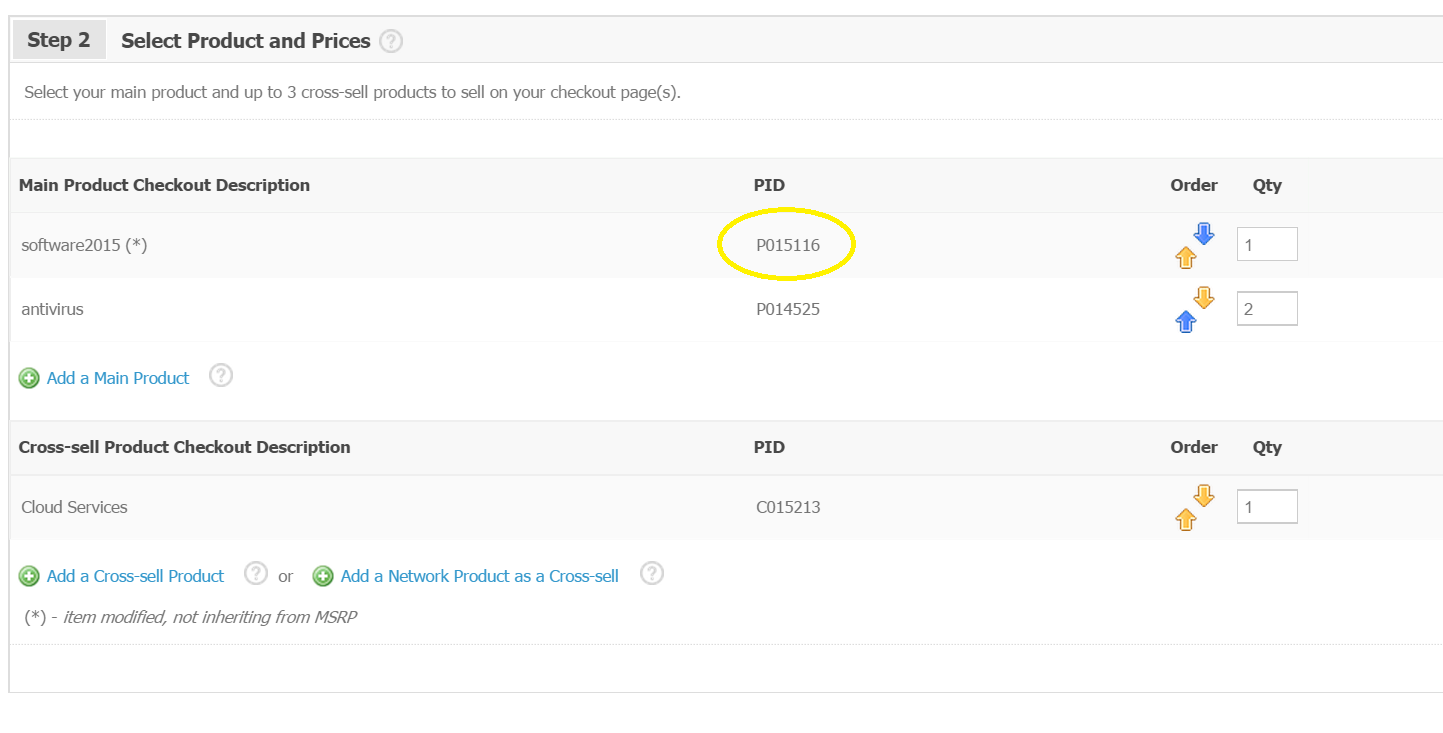This screenshot has height=733, width=1443.
Task: Focus the Qty field for antivirus
Action: click(1267, 309)
